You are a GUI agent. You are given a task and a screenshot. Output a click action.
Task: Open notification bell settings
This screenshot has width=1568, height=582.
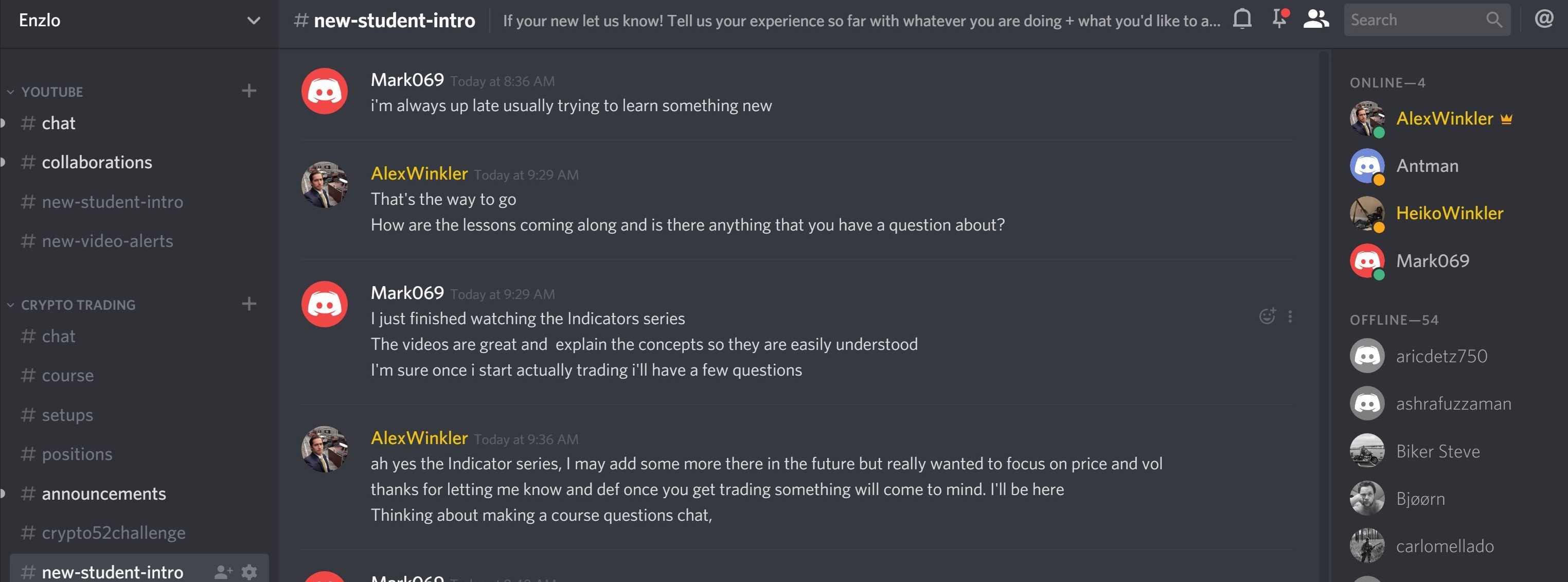coord(1242,20)
